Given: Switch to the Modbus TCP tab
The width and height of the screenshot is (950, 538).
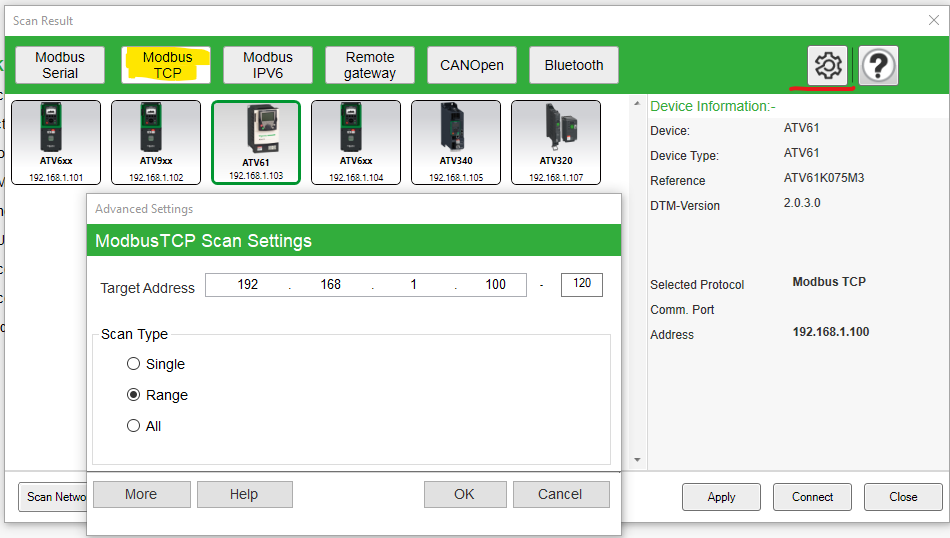Looking at the screenshot, I should click(166, 65).
